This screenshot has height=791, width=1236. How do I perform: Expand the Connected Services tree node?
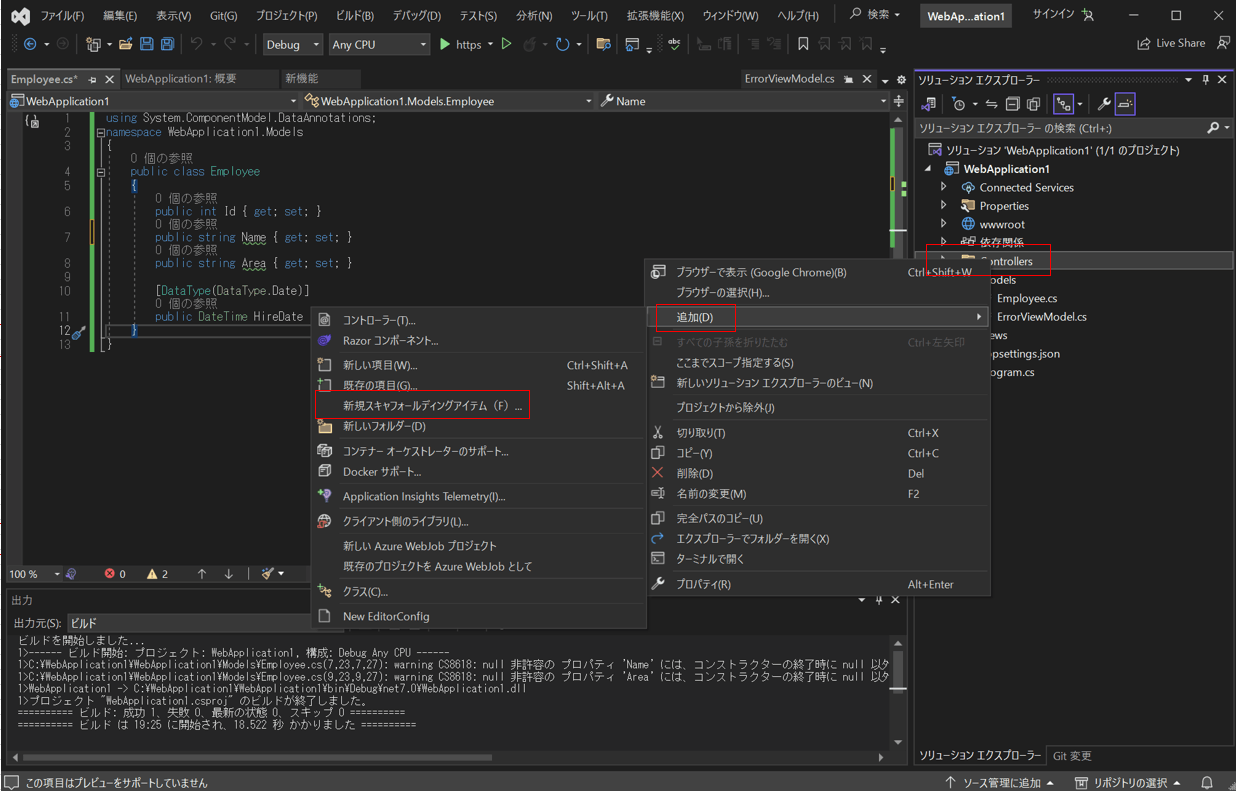point(943,187)
